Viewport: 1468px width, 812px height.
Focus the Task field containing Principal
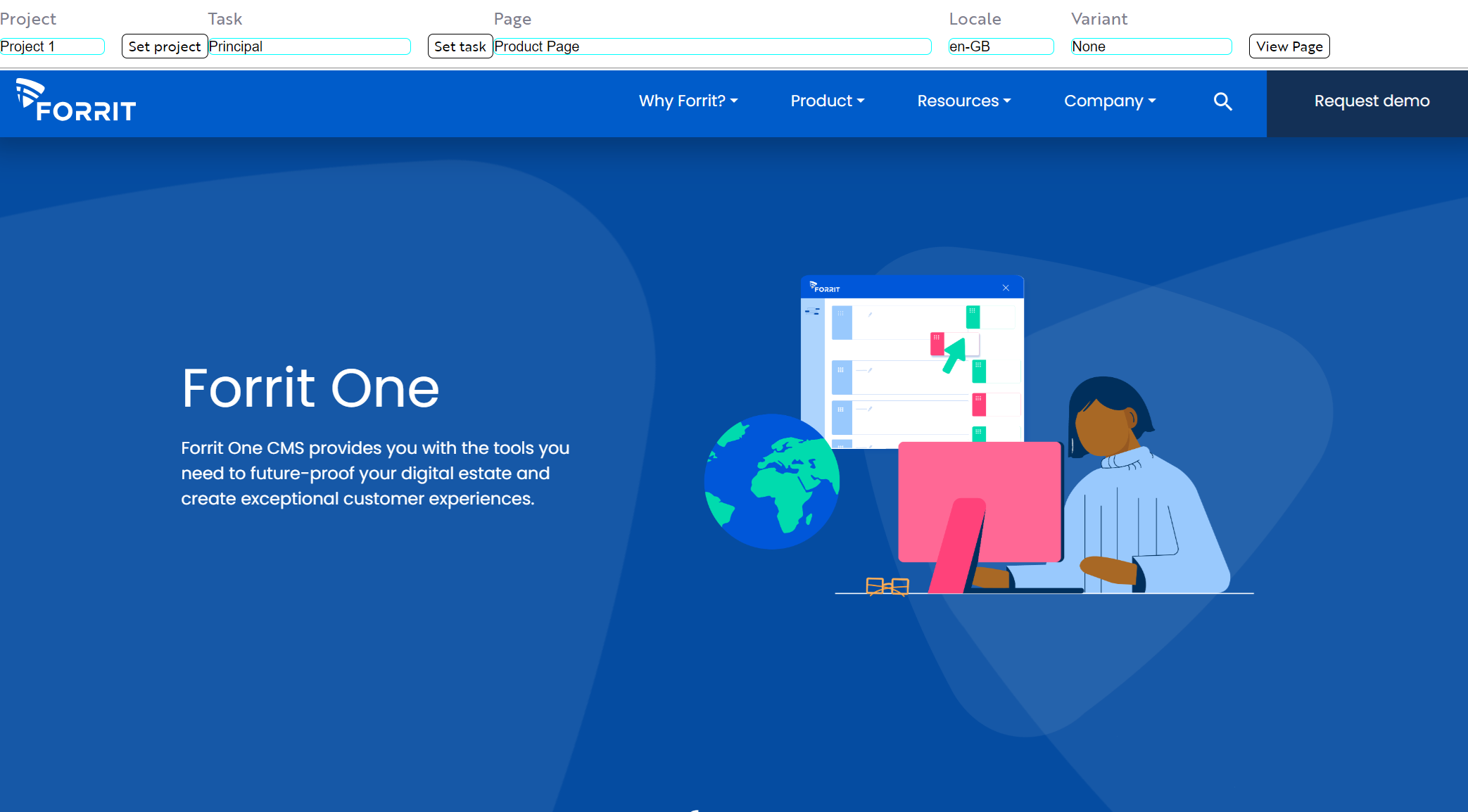[x=310, y=46]
